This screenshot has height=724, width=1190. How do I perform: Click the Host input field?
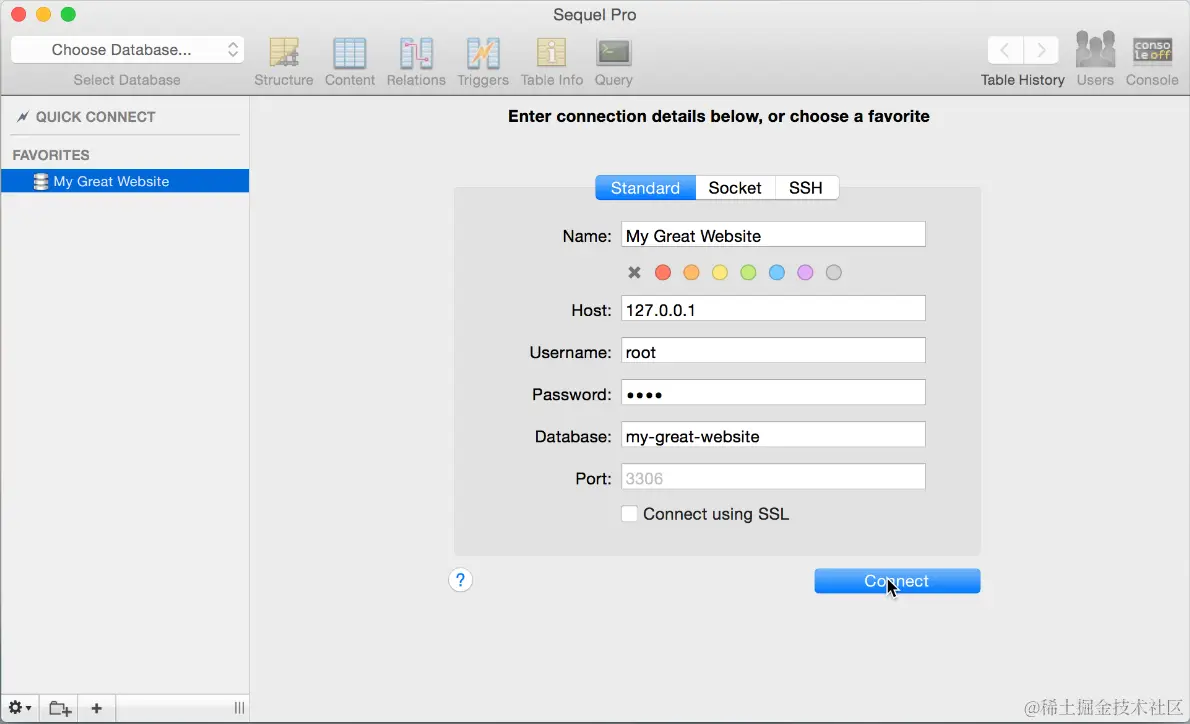click(x=773, y=309)
